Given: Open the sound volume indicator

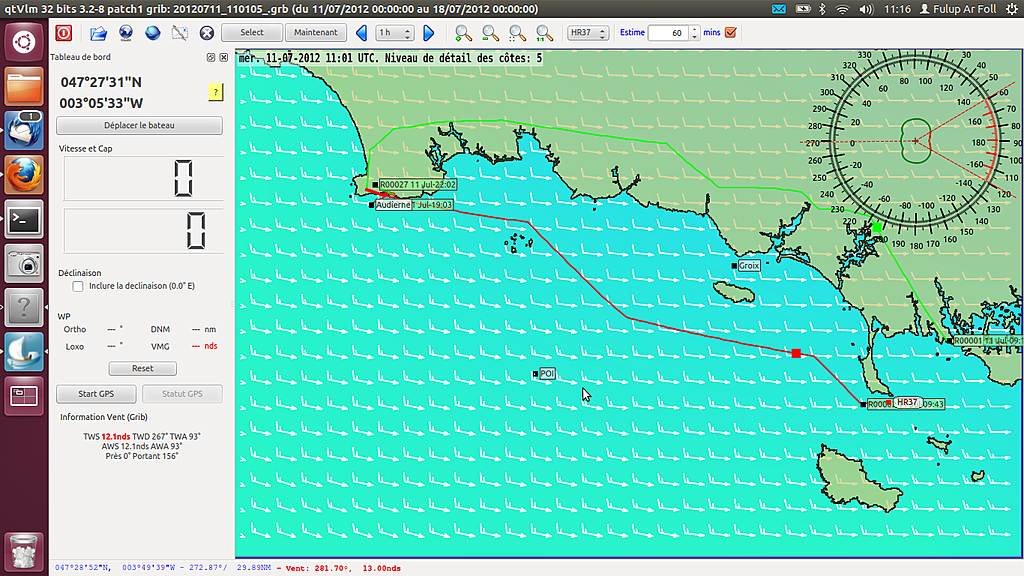Looking at the screenshot, I should [x=867, y=9].
